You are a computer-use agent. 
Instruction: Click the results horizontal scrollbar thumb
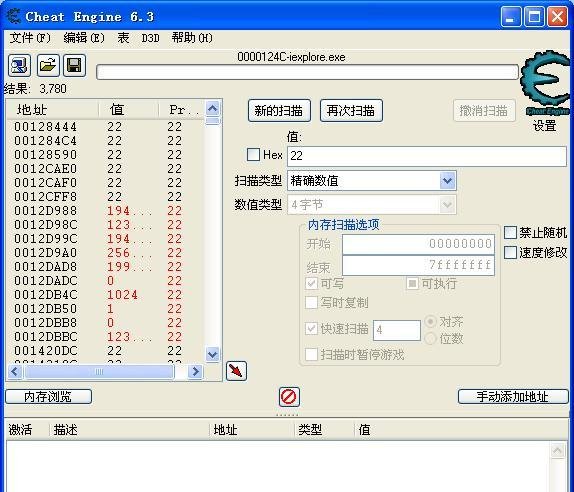click(x=99, y=372)
